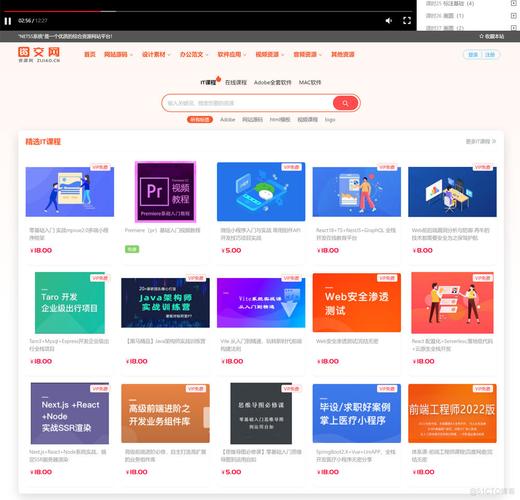Click the html模板 hot keyword link
The width and height of the screenshot is (520, 500).
tap(280, 119)
